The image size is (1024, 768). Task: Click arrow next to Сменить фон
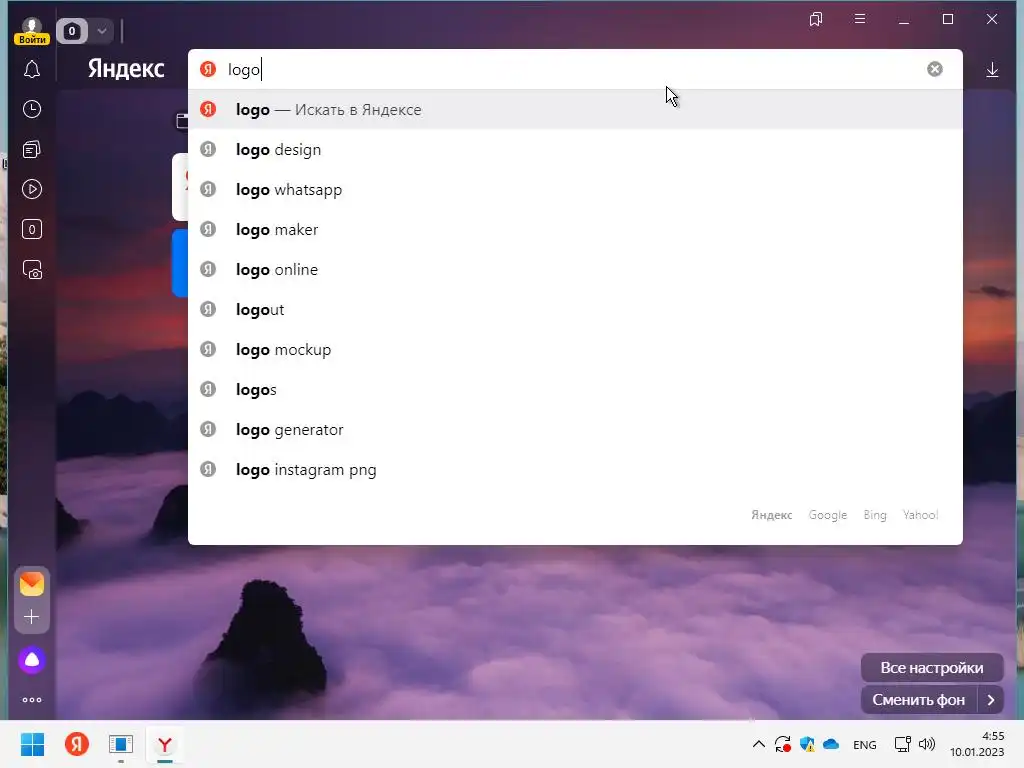991,699
